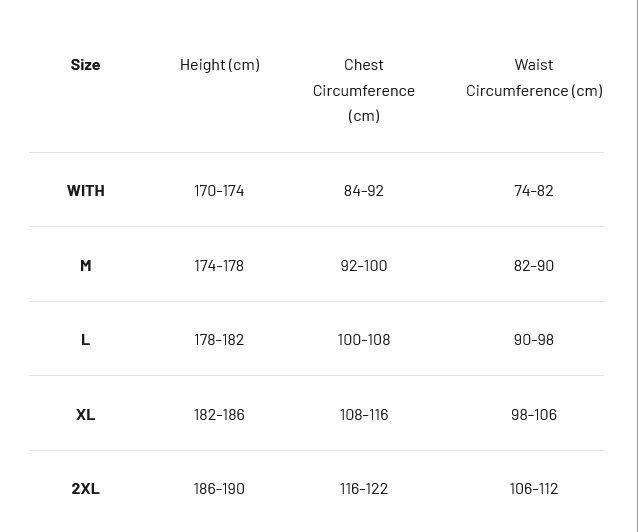Click the Waist Circumference column header
Screen dimensions: 638x532
533,78
